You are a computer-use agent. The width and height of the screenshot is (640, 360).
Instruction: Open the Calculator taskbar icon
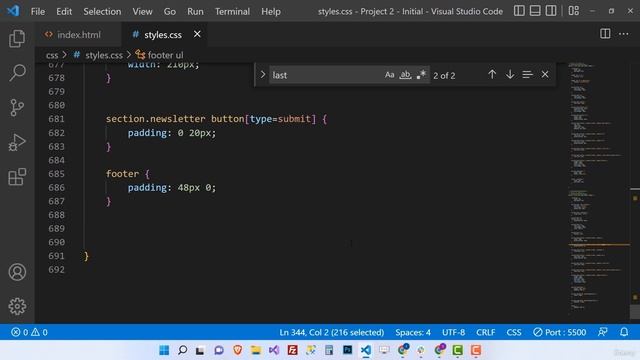329,350
